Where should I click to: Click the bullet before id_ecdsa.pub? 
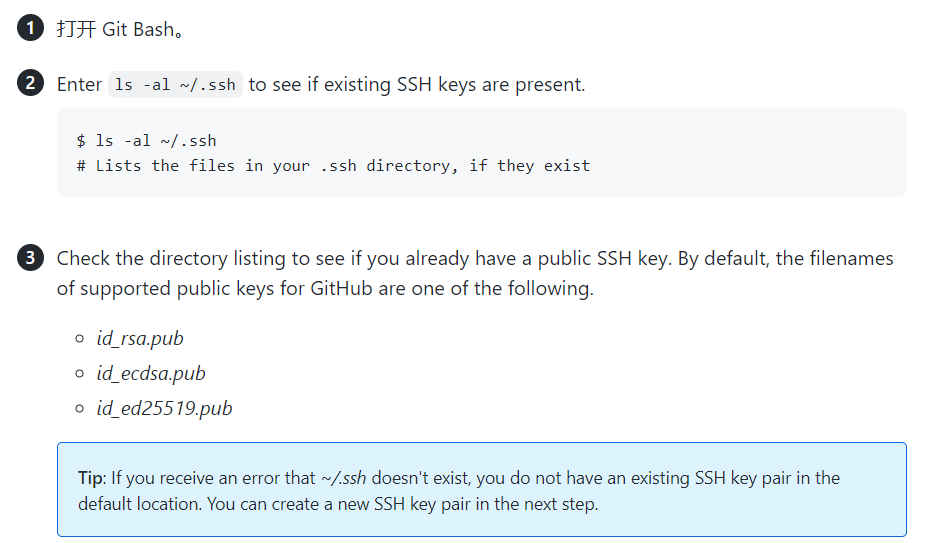pyautogui.click(x=79, y=374)
